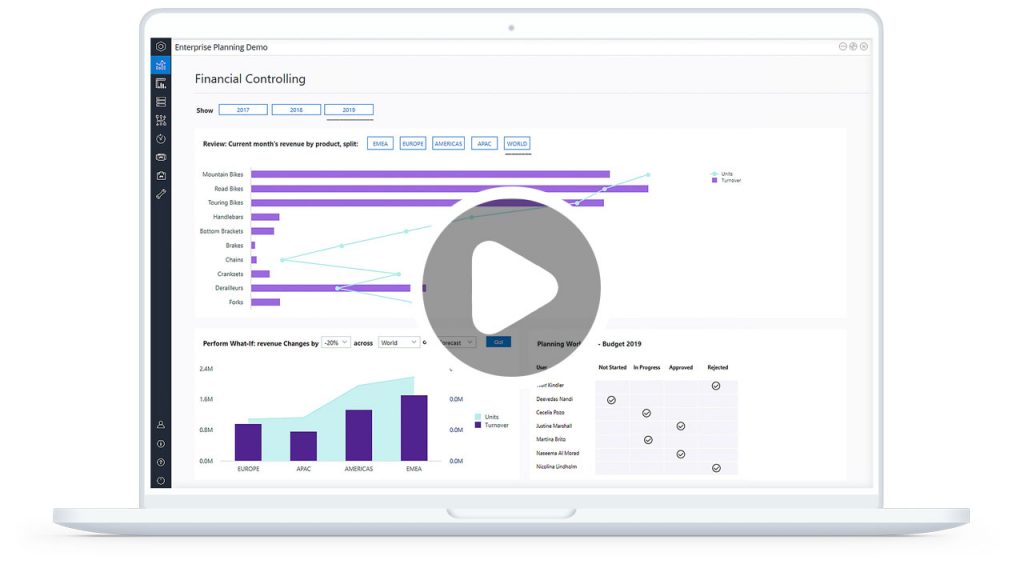Split the revenue review by AMERICAS
Image resolution: width=1024 pixels, height=576 pixels.
click(449, 144)
